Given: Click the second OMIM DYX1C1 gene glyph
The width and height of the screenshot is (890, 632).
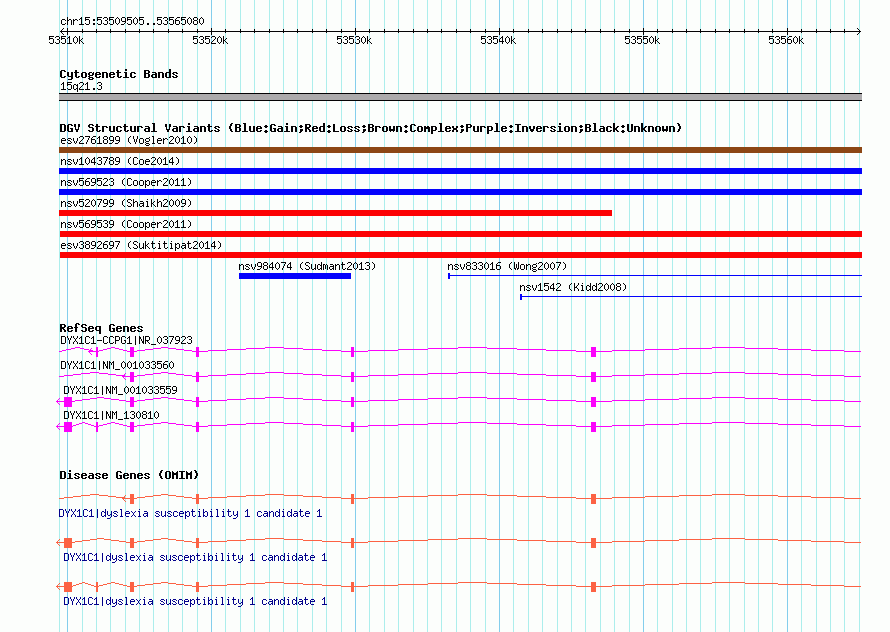Looking at the screenshot, I should click(459, 542).
